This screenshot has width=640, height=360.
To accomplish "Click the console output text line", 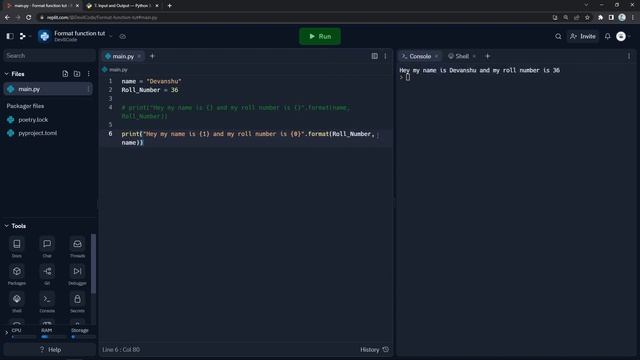I will click(480, 70).
